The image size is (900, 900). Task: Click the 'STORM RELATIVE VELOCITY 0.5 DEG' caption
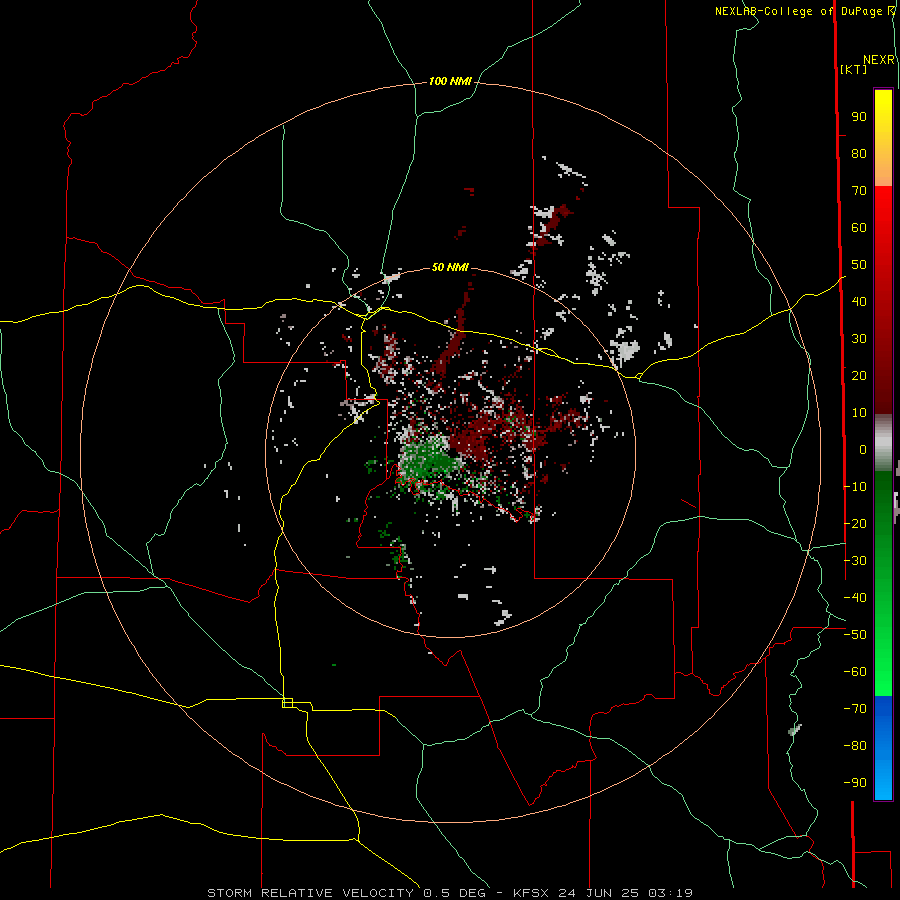coord(346,893)
